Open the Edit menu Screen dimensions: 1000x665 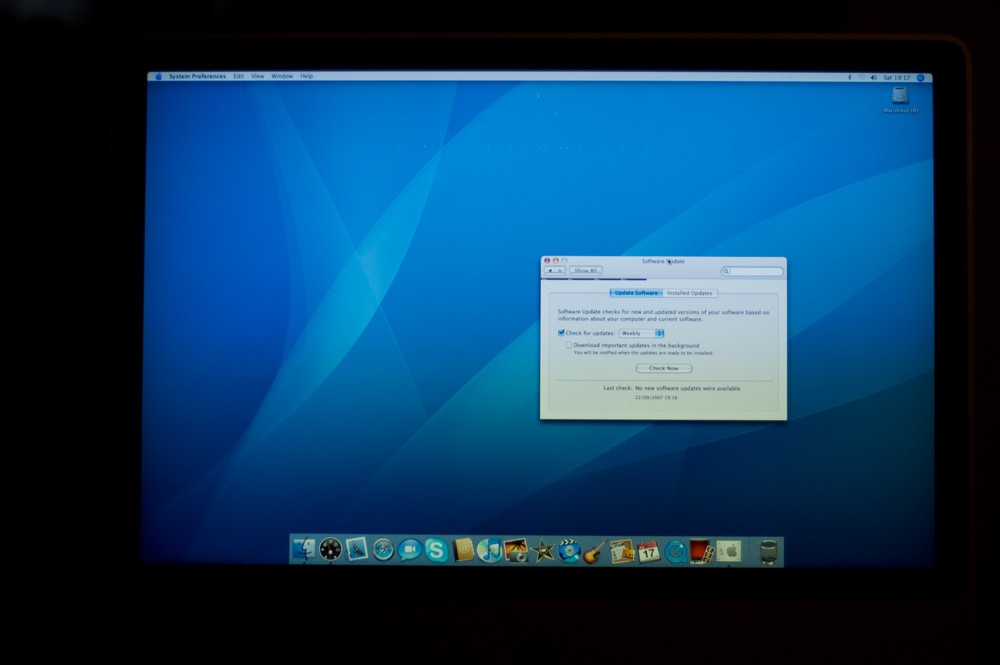click(239, 77)
